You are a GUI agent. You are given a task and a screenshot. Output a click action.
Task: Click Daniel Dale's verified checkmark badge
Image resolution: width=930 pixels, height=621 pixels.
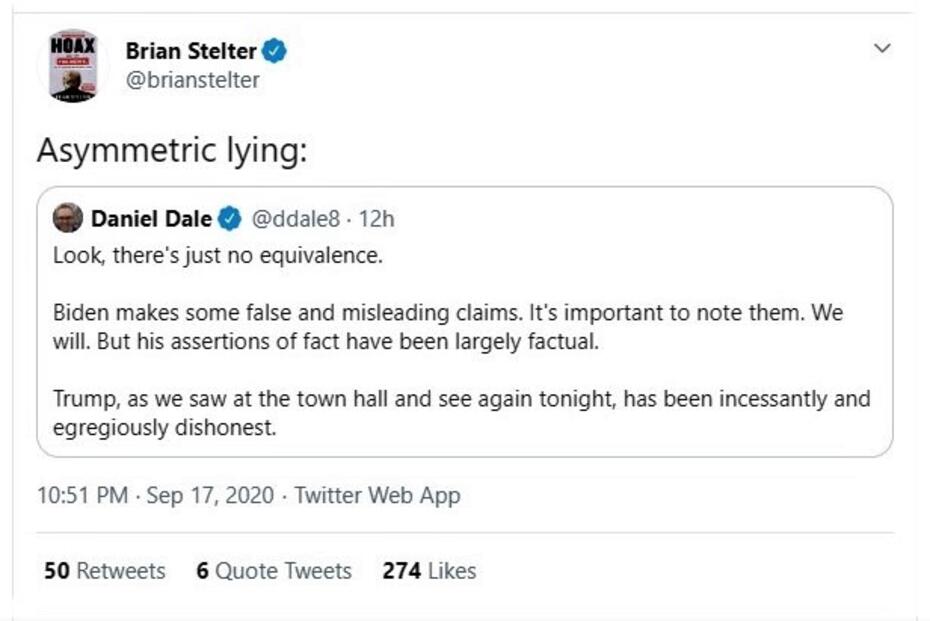(230, 218)
